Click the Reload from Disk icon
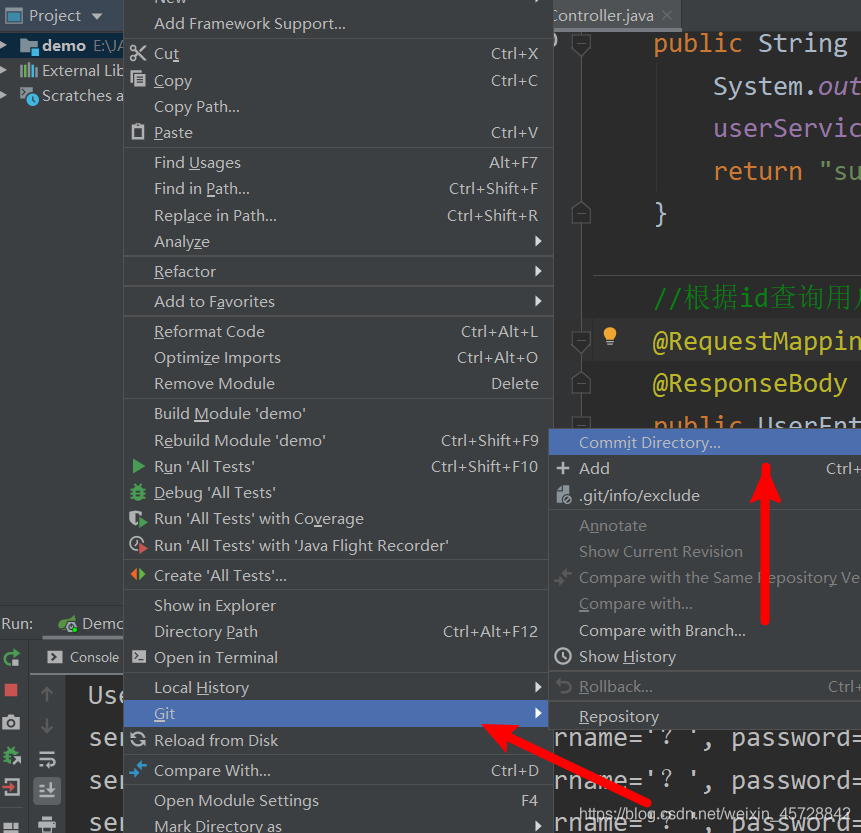The image size is (861, 833). point(138,740)
